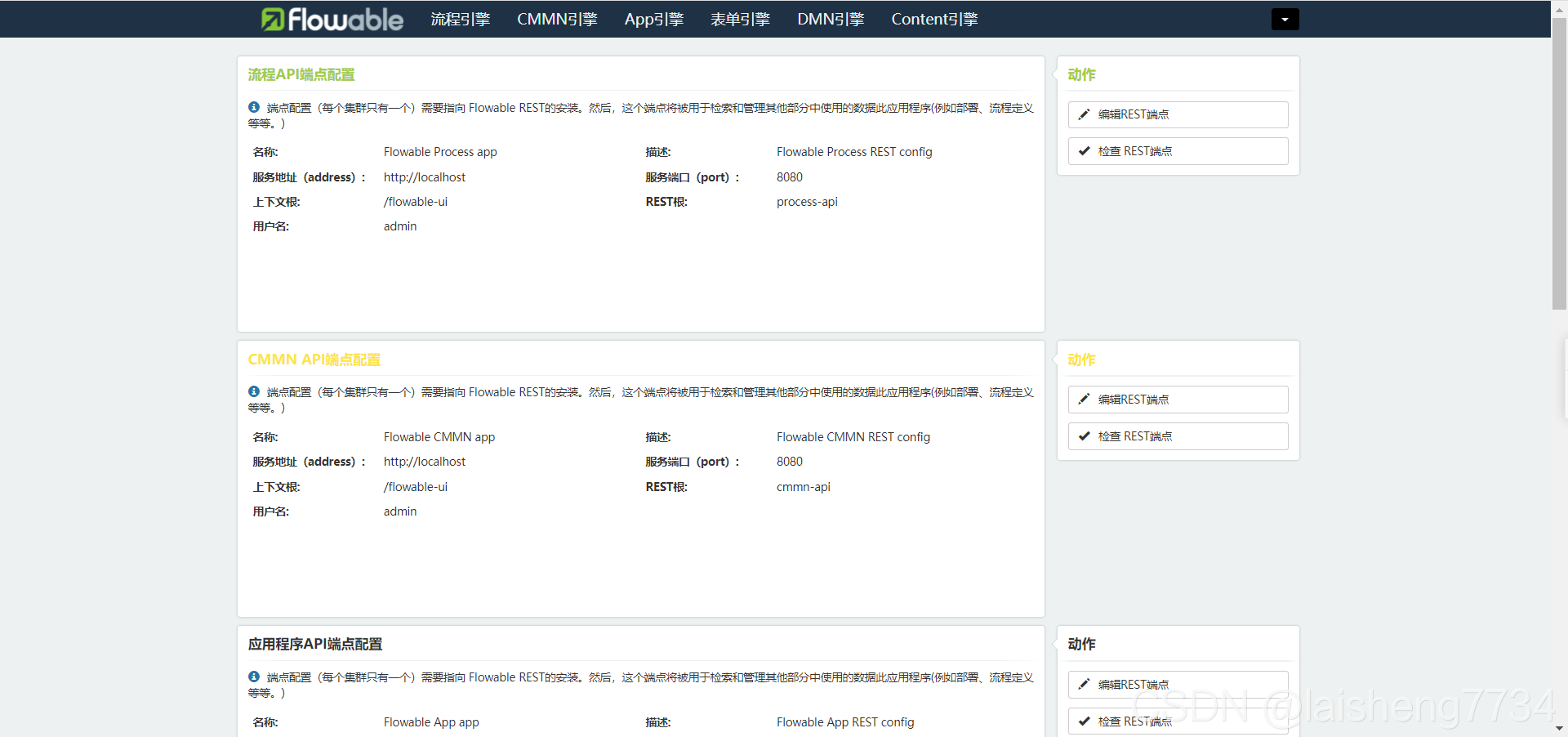
Task: Open the App引擎 menu
Action: pyautogui.click(x=654, y=19)
